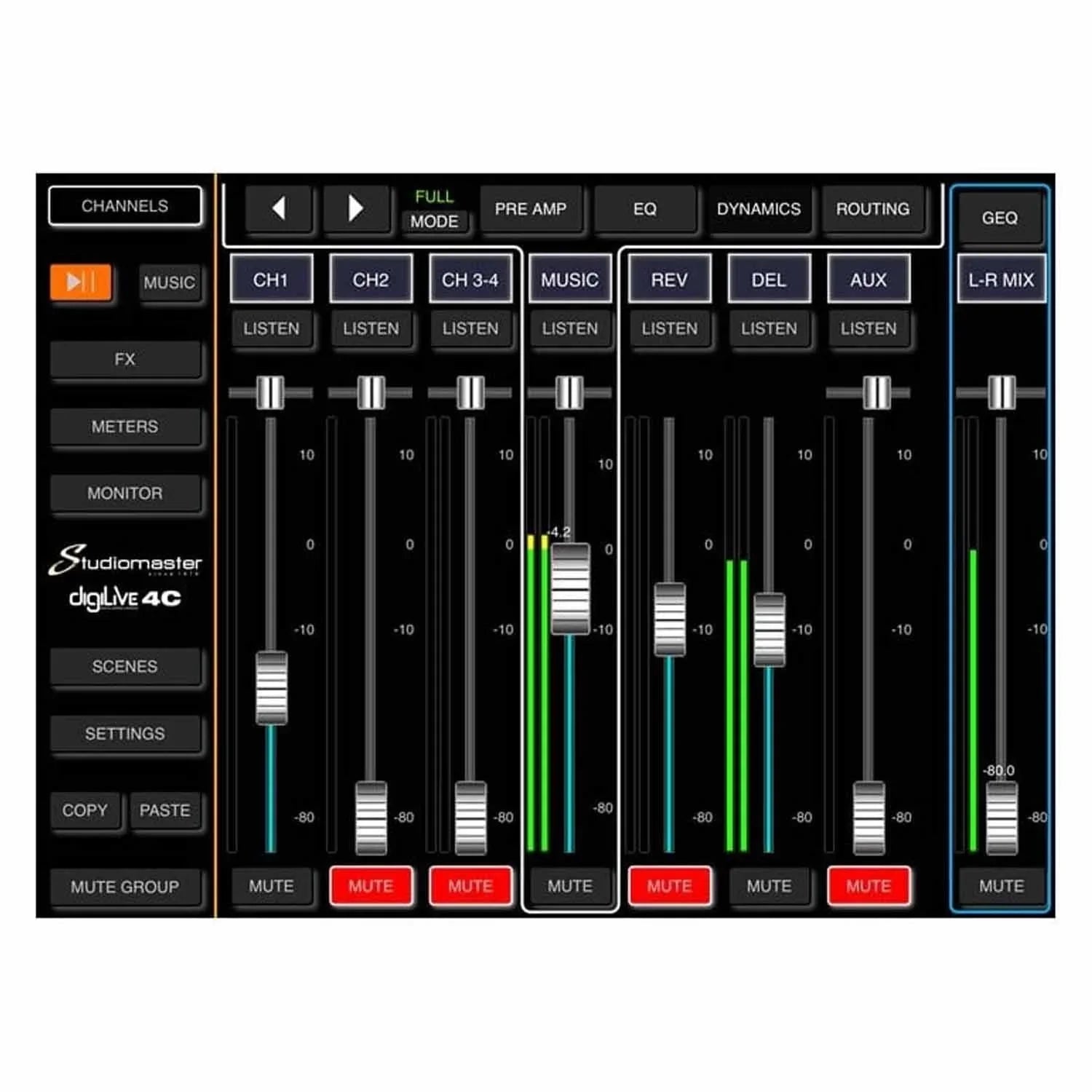Screen dimensions: 1092x1092
Task: Open the SETTINGS panel
Action: click(x=125, y=733)
